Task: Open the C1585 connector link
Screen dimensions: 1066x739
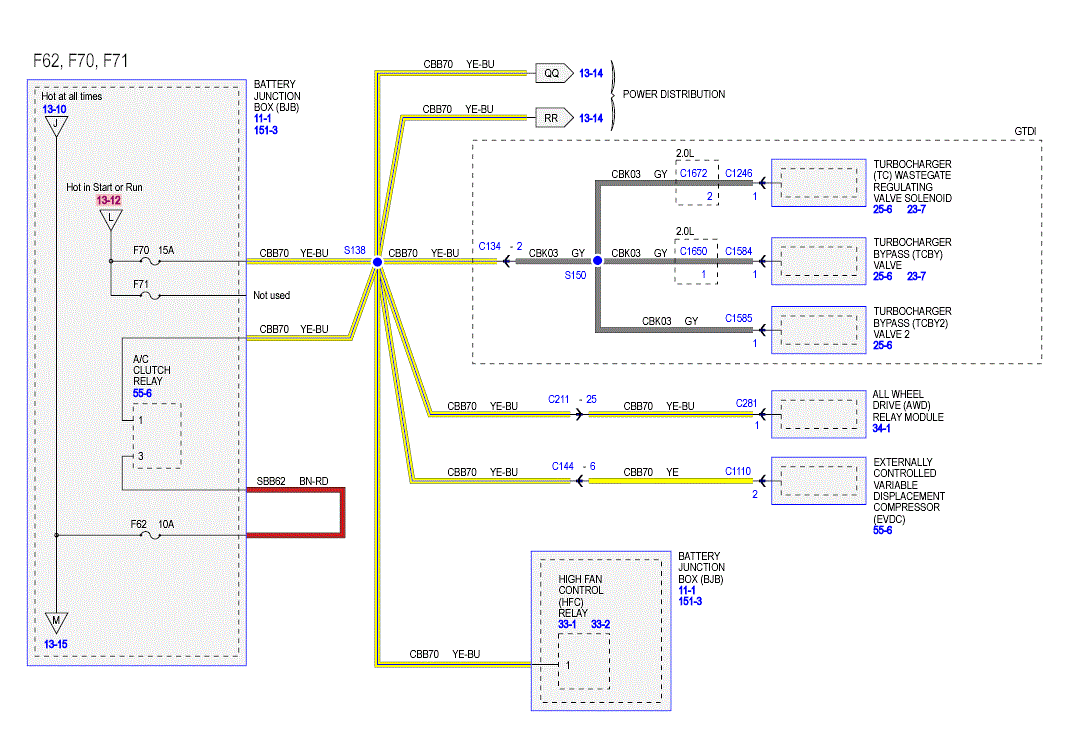Action: point(739,318)
